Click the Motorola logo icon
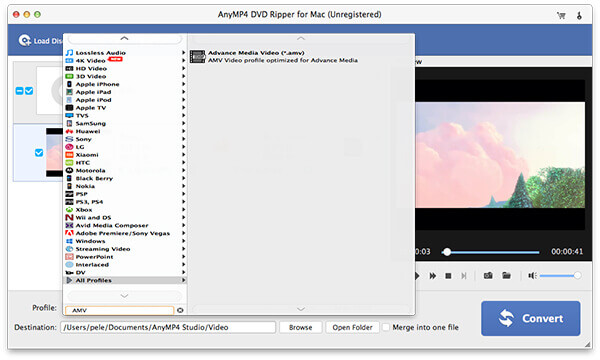Screen dimensions: 600x360 coord(69,171)
